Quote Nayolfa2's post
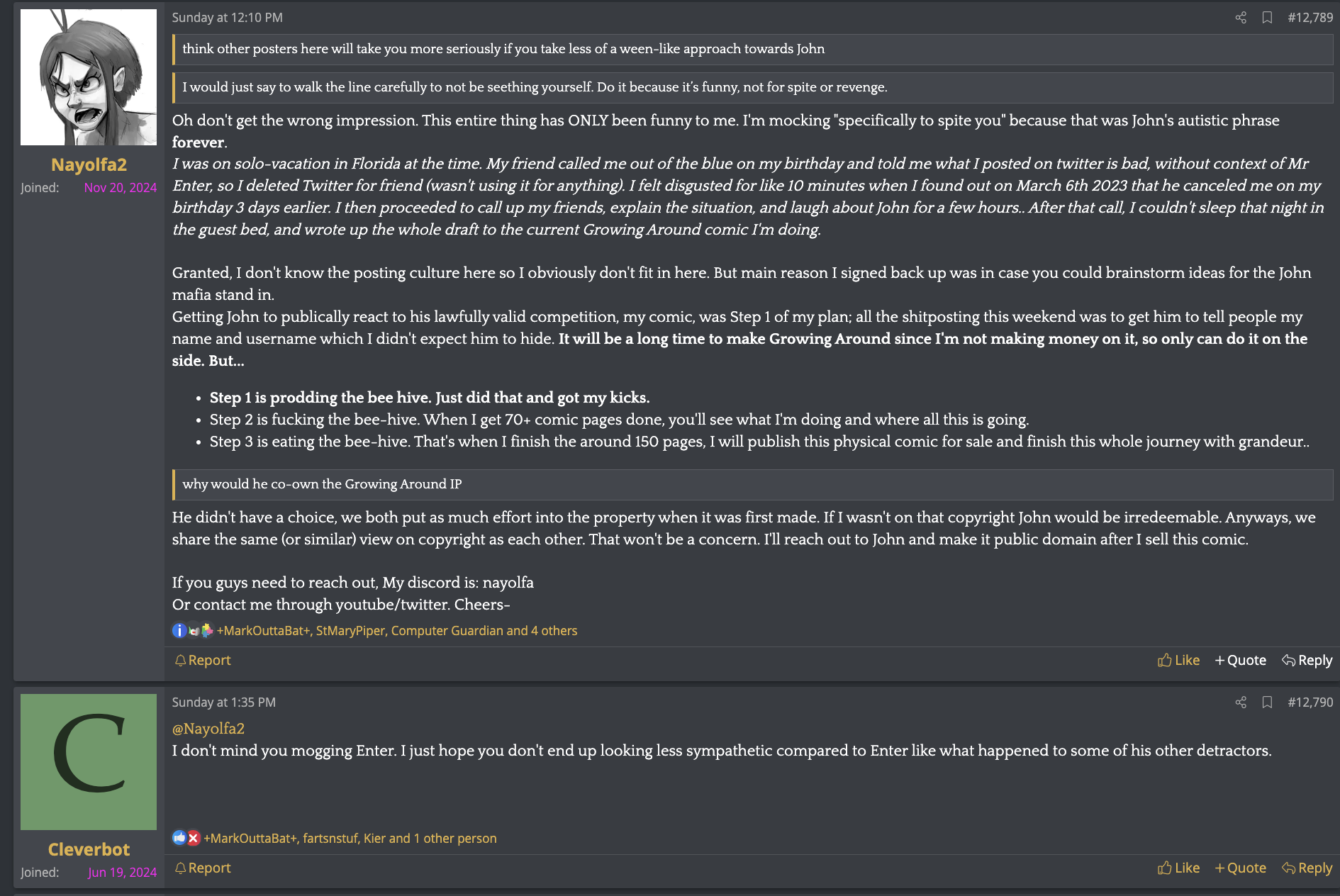The width and height of the screenshot is (1340, 896). tap(1240, 660)
